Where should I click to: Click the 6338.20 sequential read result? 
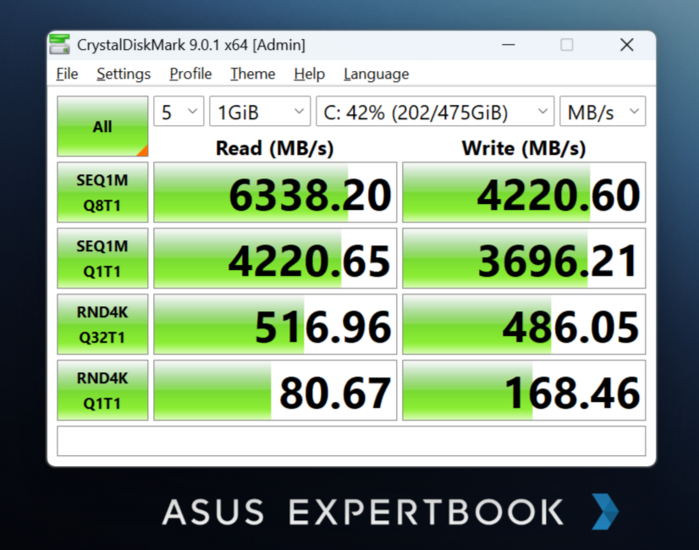tap(275, 193)
